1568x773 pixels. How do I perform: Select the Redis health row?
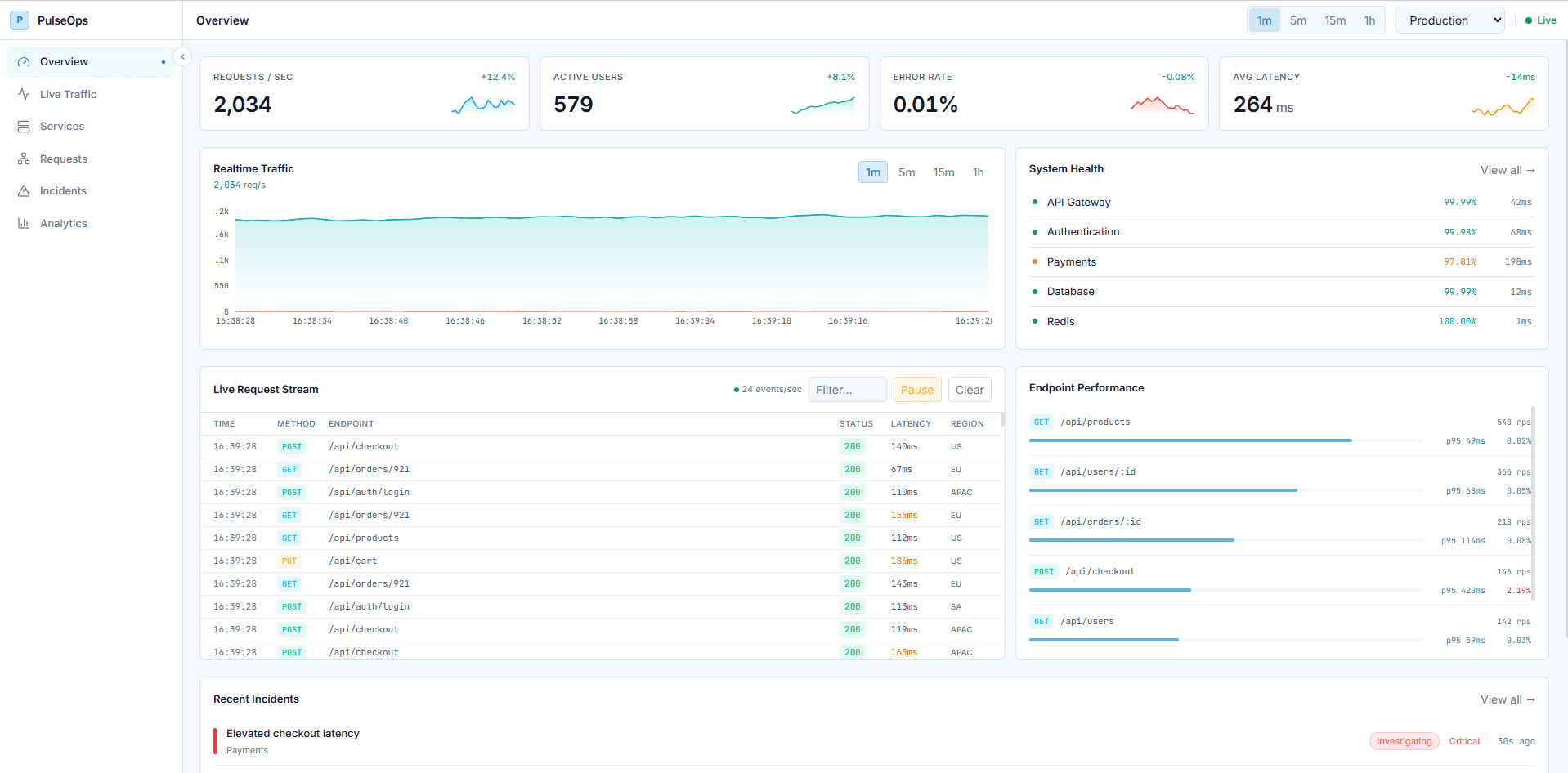(x=1282, y=322)
